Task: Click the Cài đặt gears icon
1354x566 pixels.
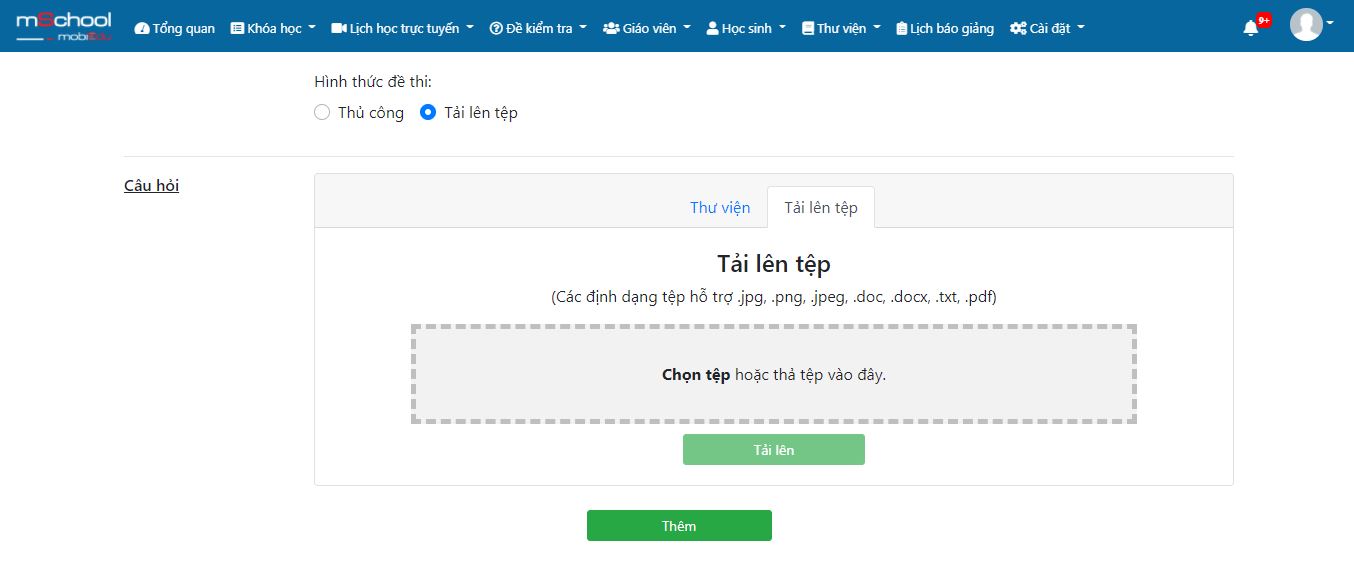Action: coord(1018,29)
